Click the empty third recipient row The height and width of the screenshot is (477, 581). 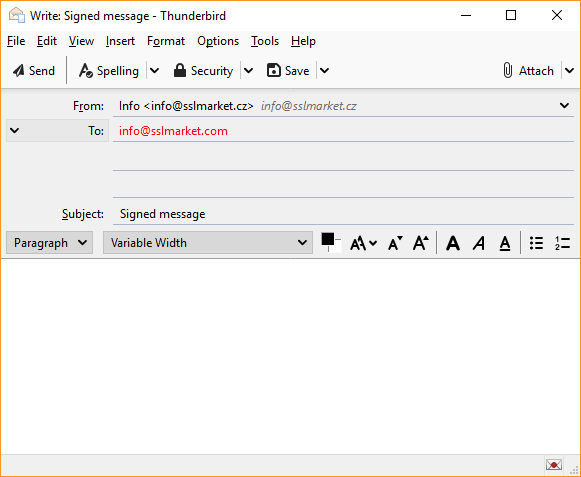coord(343,184)
